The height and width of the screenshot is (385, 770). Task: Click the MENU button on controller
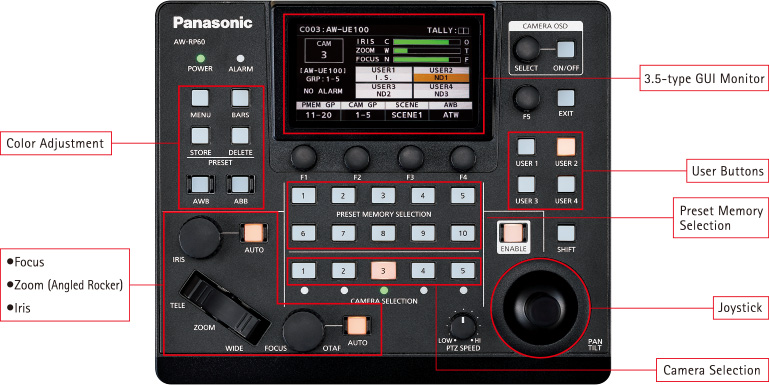point(200,98)
